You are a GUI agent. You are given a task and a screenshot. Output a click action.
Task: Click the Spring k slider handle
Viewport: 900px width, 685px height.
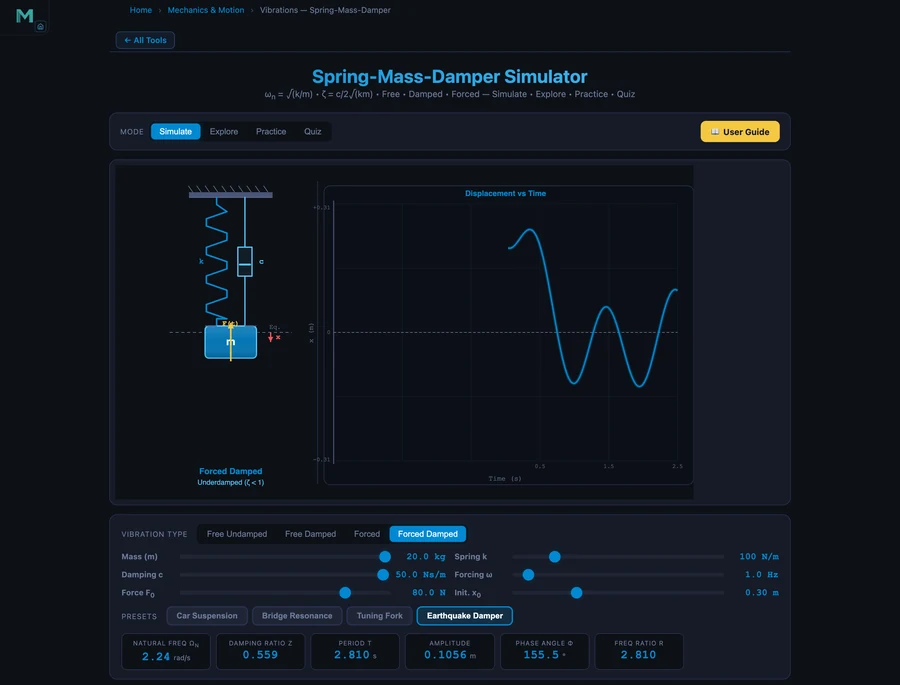554,557
